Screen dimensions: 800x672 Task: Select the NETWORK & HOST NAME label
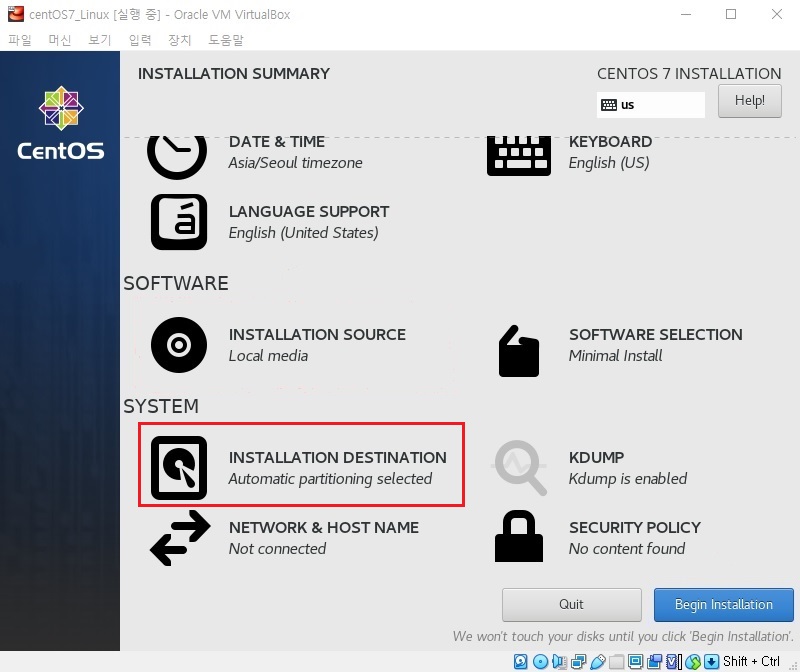coord(323,528)
